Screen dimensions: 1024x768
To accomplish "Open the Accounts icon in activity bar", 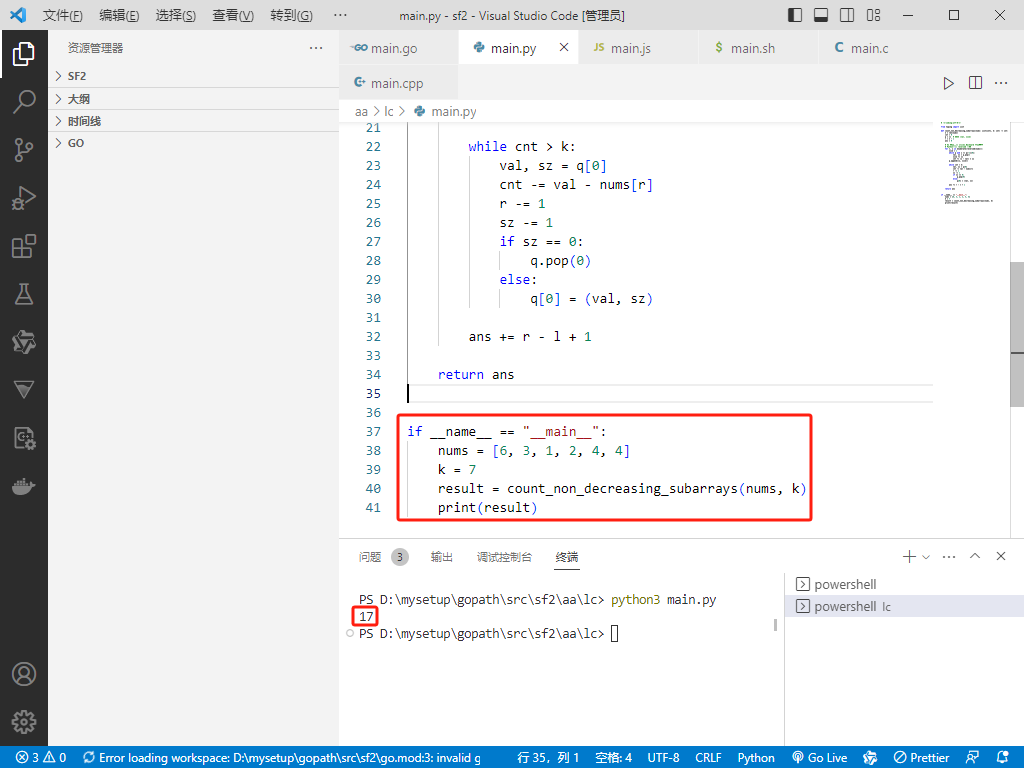I will click(x=24, y=674).
